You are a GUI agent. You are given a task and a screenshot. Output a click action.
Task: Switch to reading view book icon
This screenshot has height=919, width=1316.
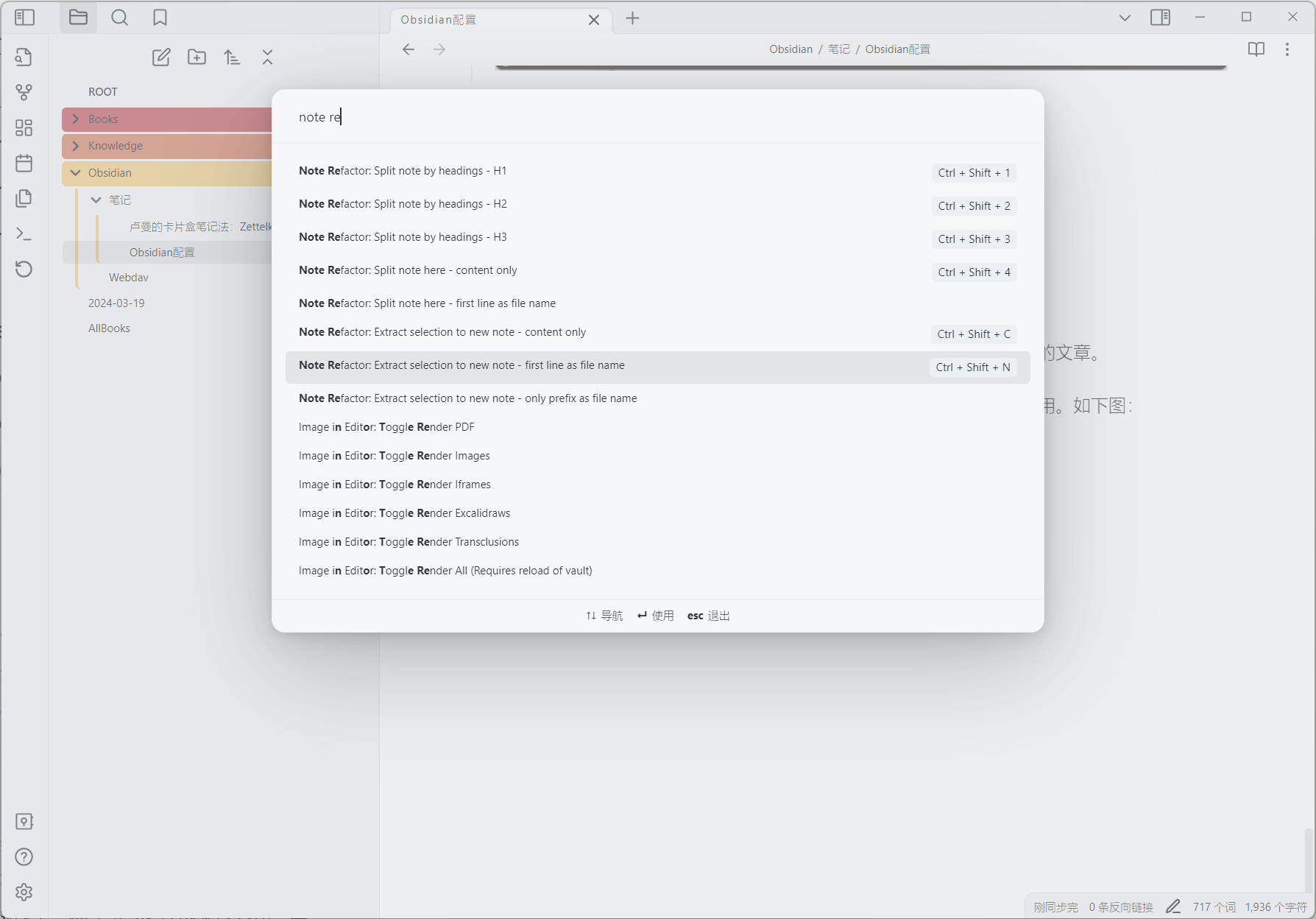(1256, 49)
